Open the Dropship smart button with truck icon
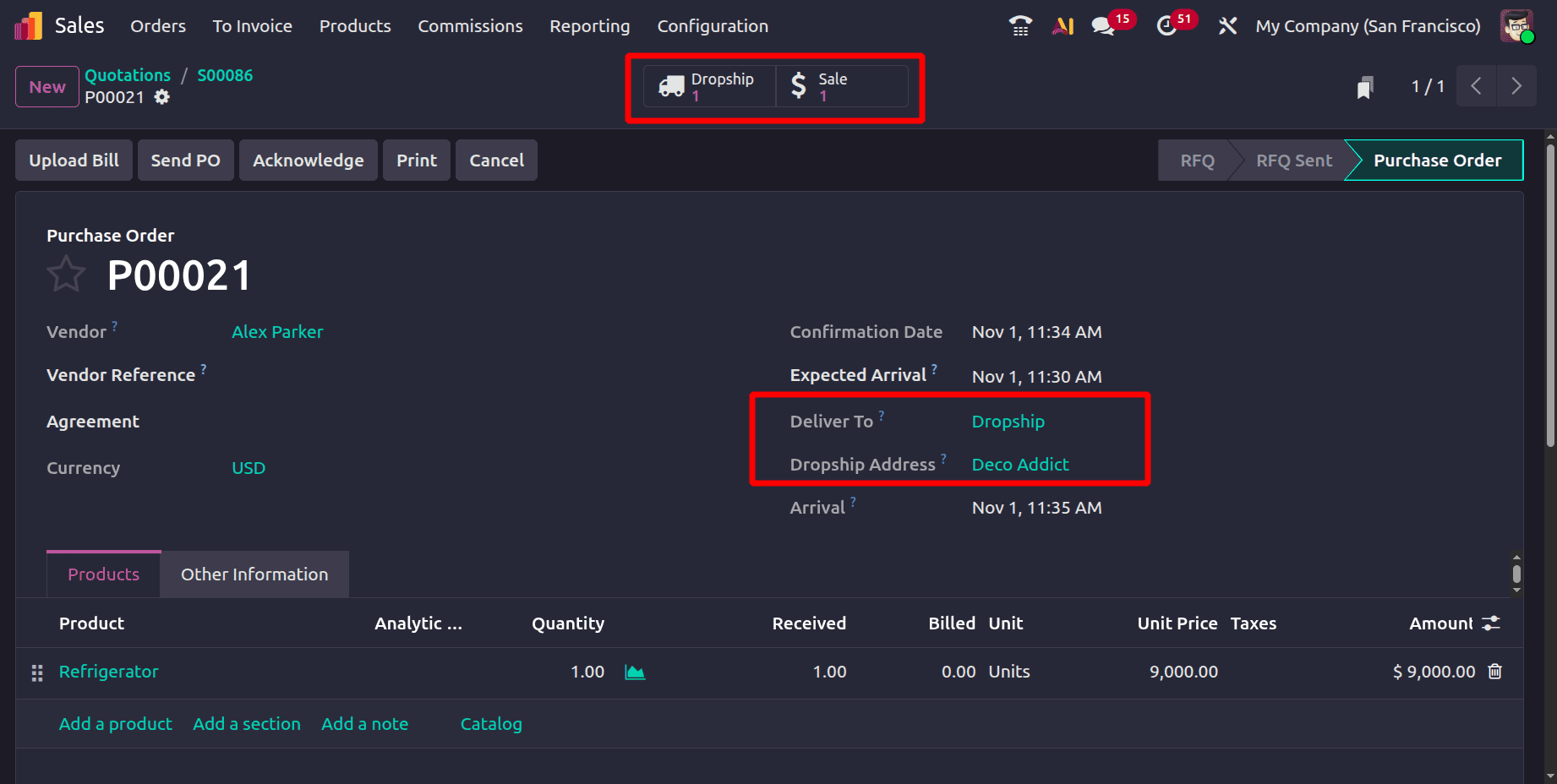This screenshot has width=1557, height=784. point(708,85)
